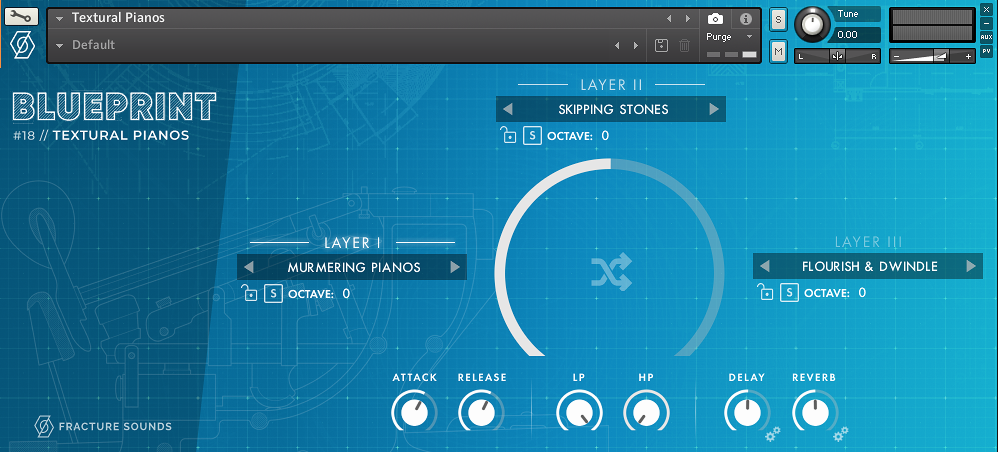Adjust the Delay amount knob
The image size is (998, 452).
point(747,413)
